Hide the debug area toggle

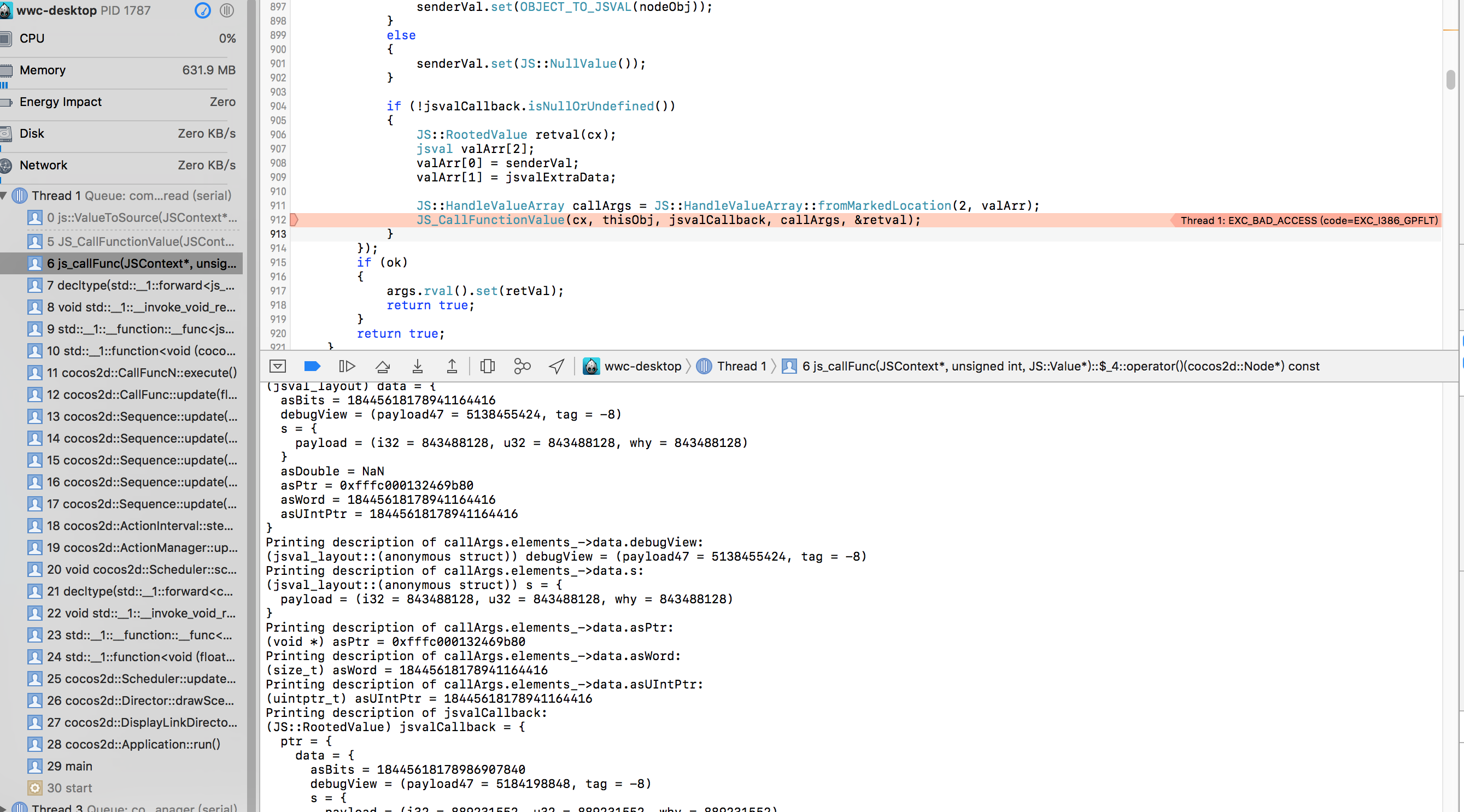click(277, 367)
